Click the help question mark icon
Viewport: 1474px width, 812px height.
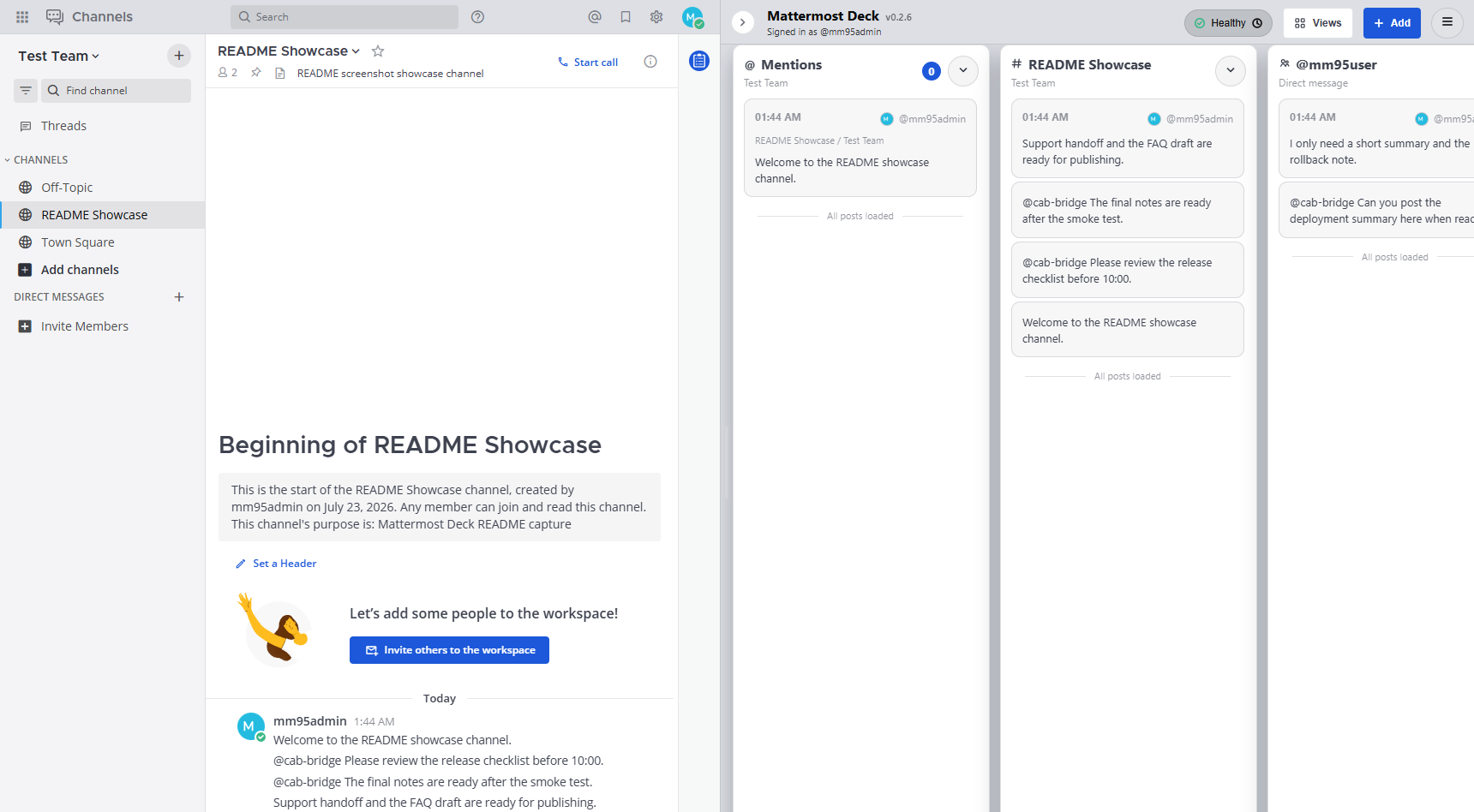478,17
